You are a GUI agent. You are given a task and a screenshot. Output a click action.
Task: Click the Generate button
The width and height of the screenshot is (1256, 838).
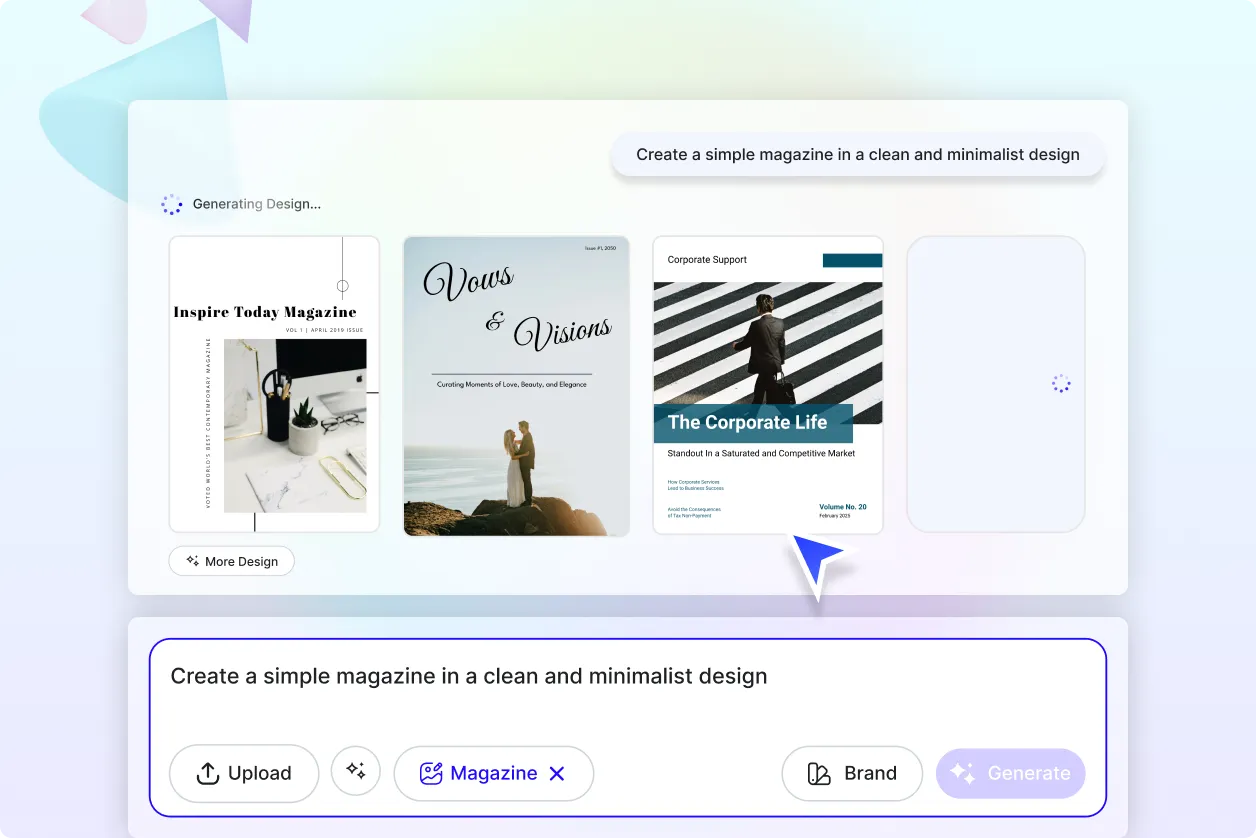tap(1010, 773)
